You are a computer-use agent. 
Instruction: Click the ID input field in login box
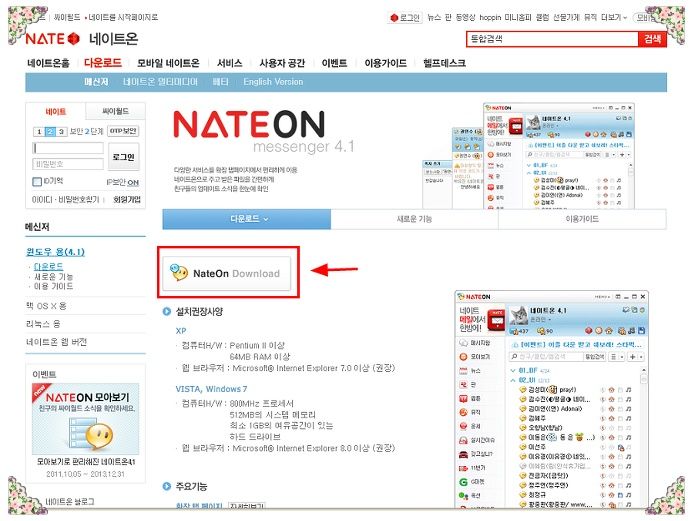[x=68, y=148]
